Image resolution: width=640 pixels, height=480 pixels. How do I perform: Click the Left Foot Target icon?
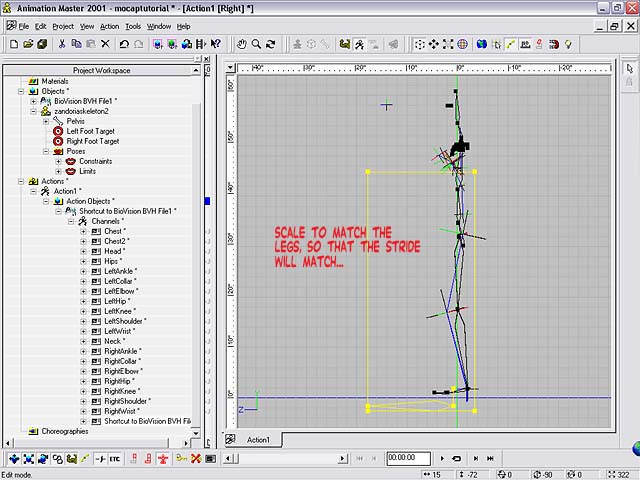57,131
